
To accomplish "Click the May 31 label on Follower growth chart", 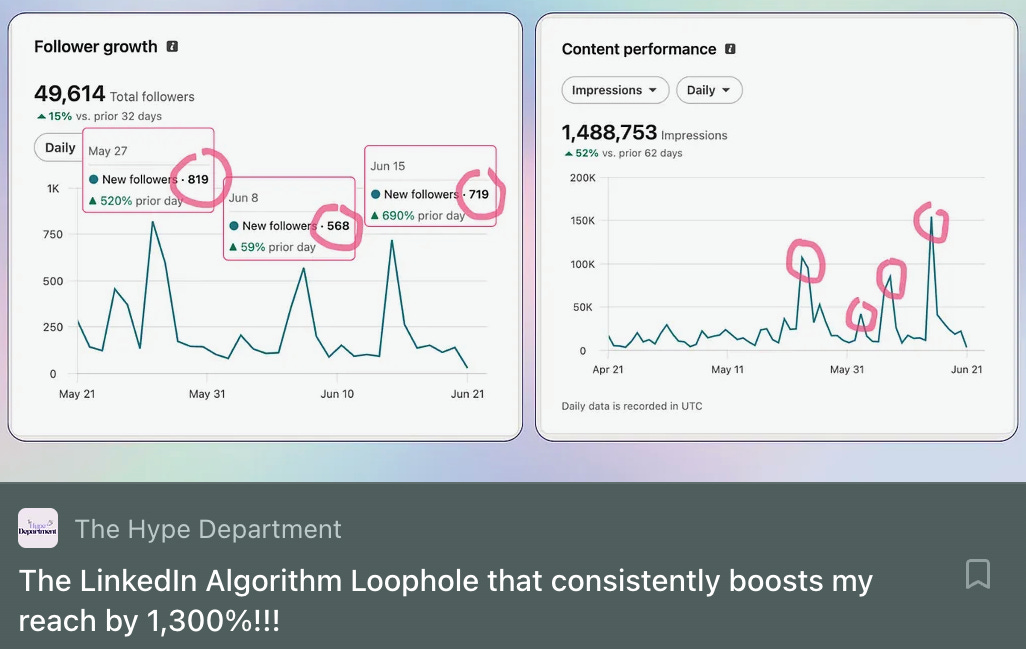I will click(207, 394).
